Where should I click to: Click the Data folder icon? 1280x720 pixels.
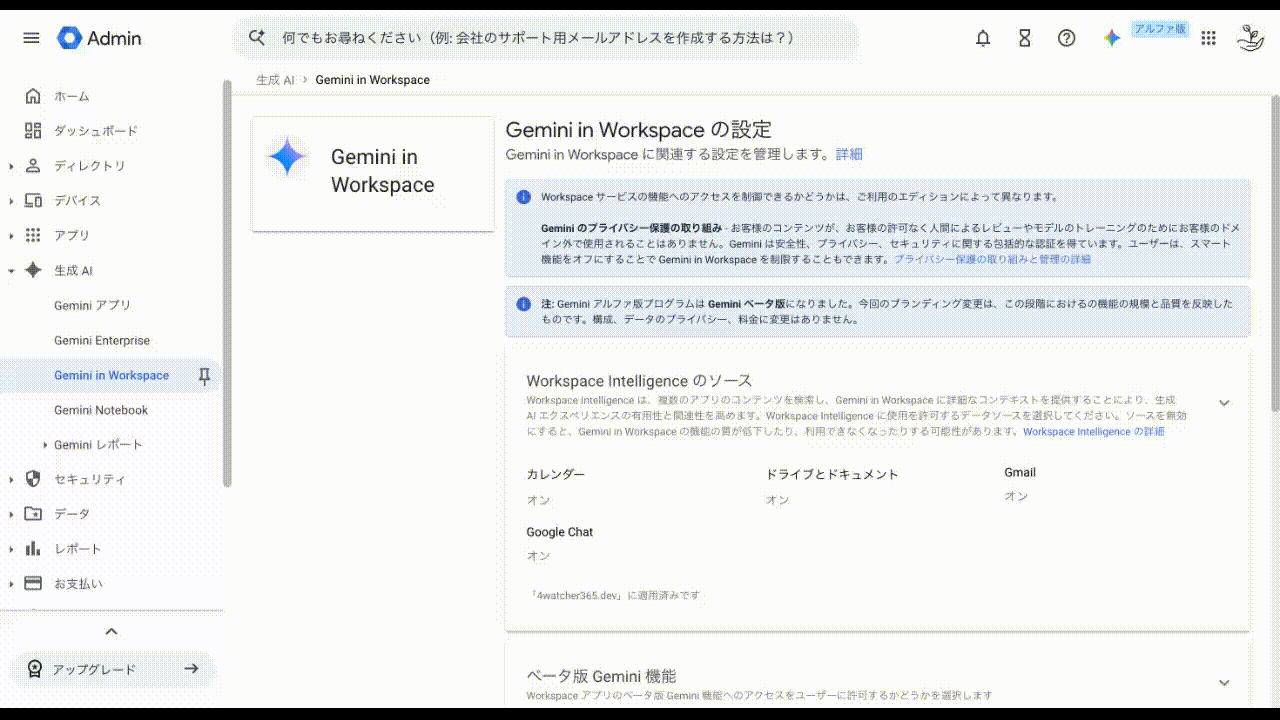coord(33,514)
